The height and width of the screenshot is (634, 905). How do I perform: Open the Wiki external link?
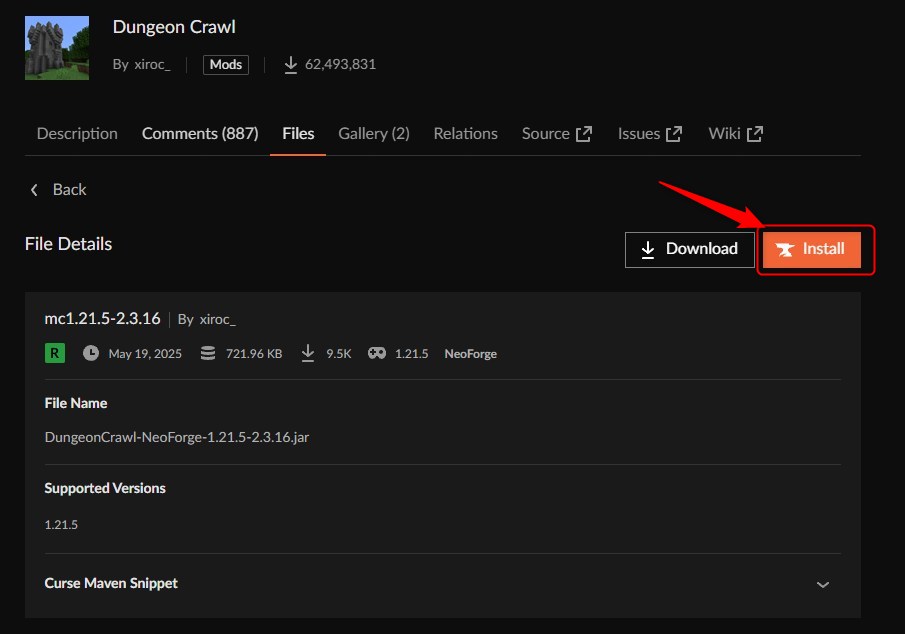coord(736,133)
